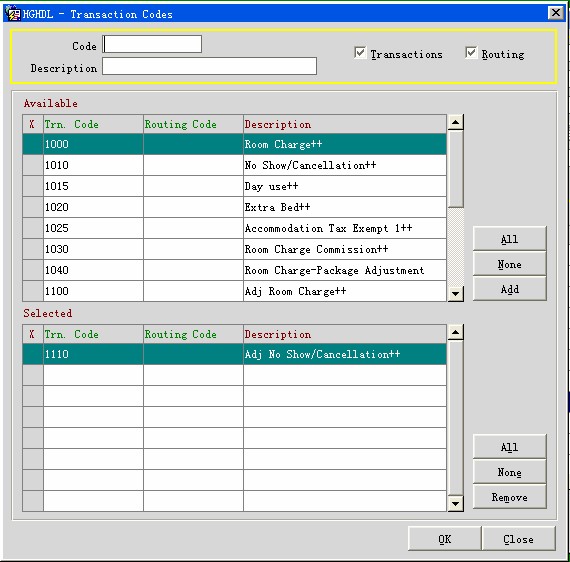Screen dimensions: 570x562
Task: Click the Close button
Action: (x=518, y=539)
